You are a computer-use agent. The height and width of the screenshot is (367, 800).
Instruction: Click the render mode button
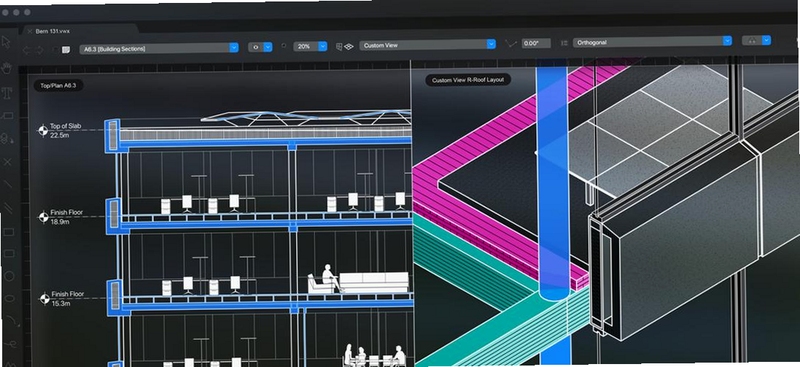tap(752, 40)
